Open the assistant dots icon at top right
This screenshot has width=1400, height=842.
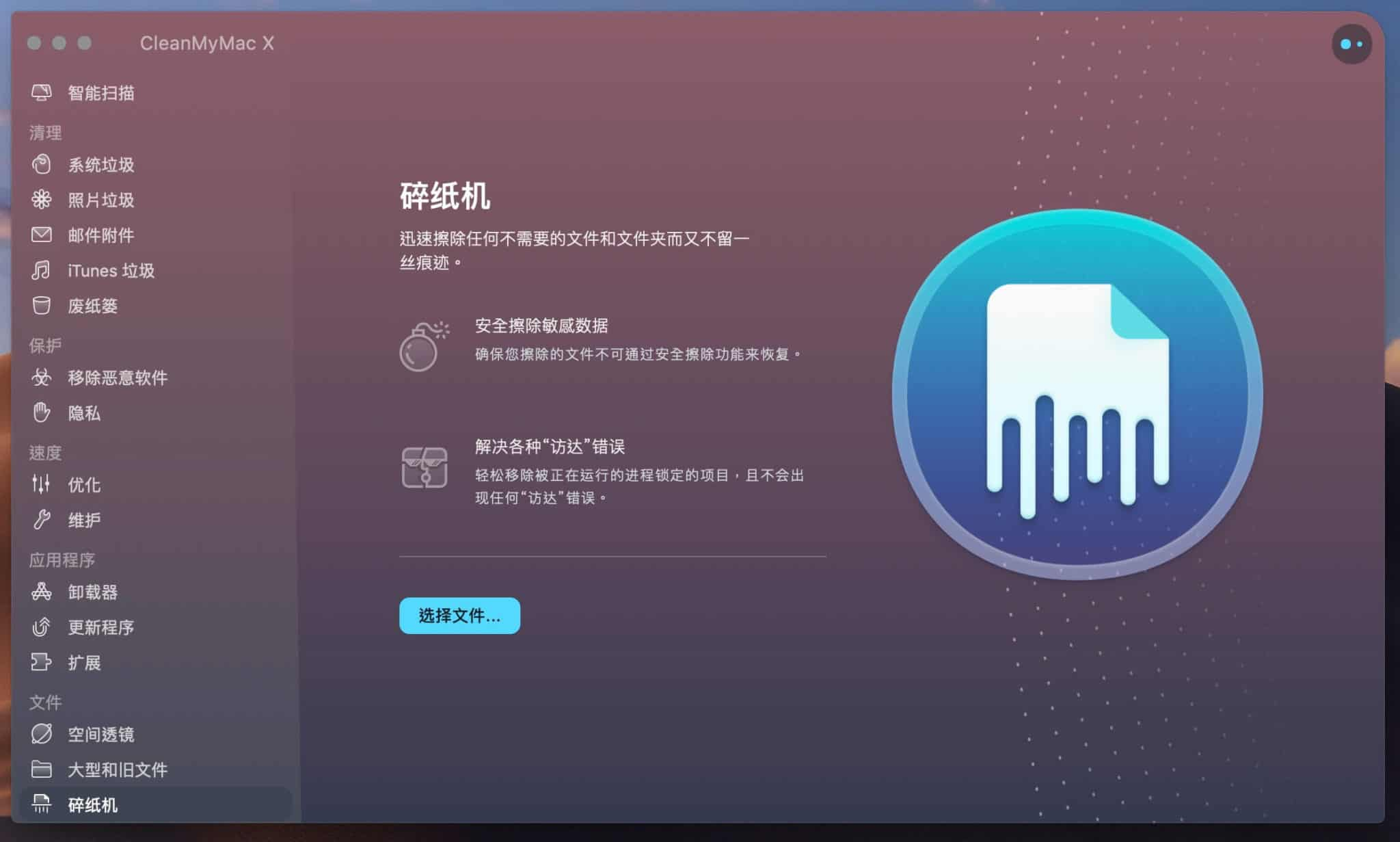[x=1351, y=44]
